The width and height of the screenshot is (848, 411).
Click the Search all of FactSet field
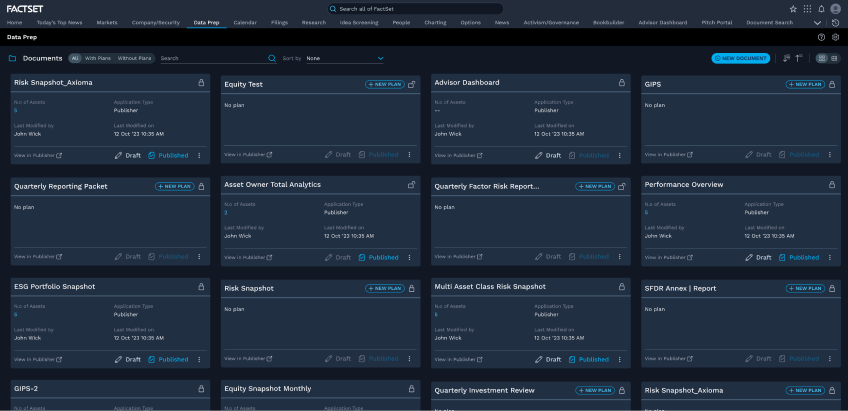(415, 9)
